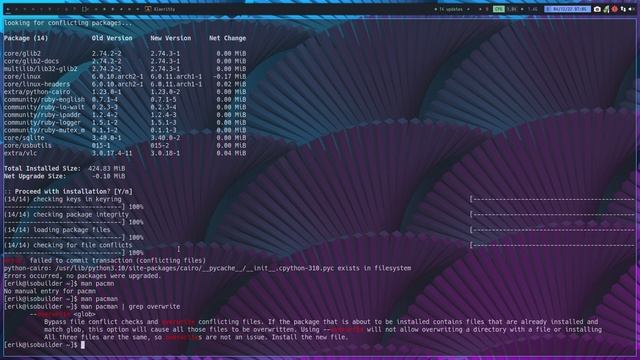Image resolution: width=640 pixels, height=360 pixels.
Task: Click the 'loading package files' line
Action: pos(57,230)
